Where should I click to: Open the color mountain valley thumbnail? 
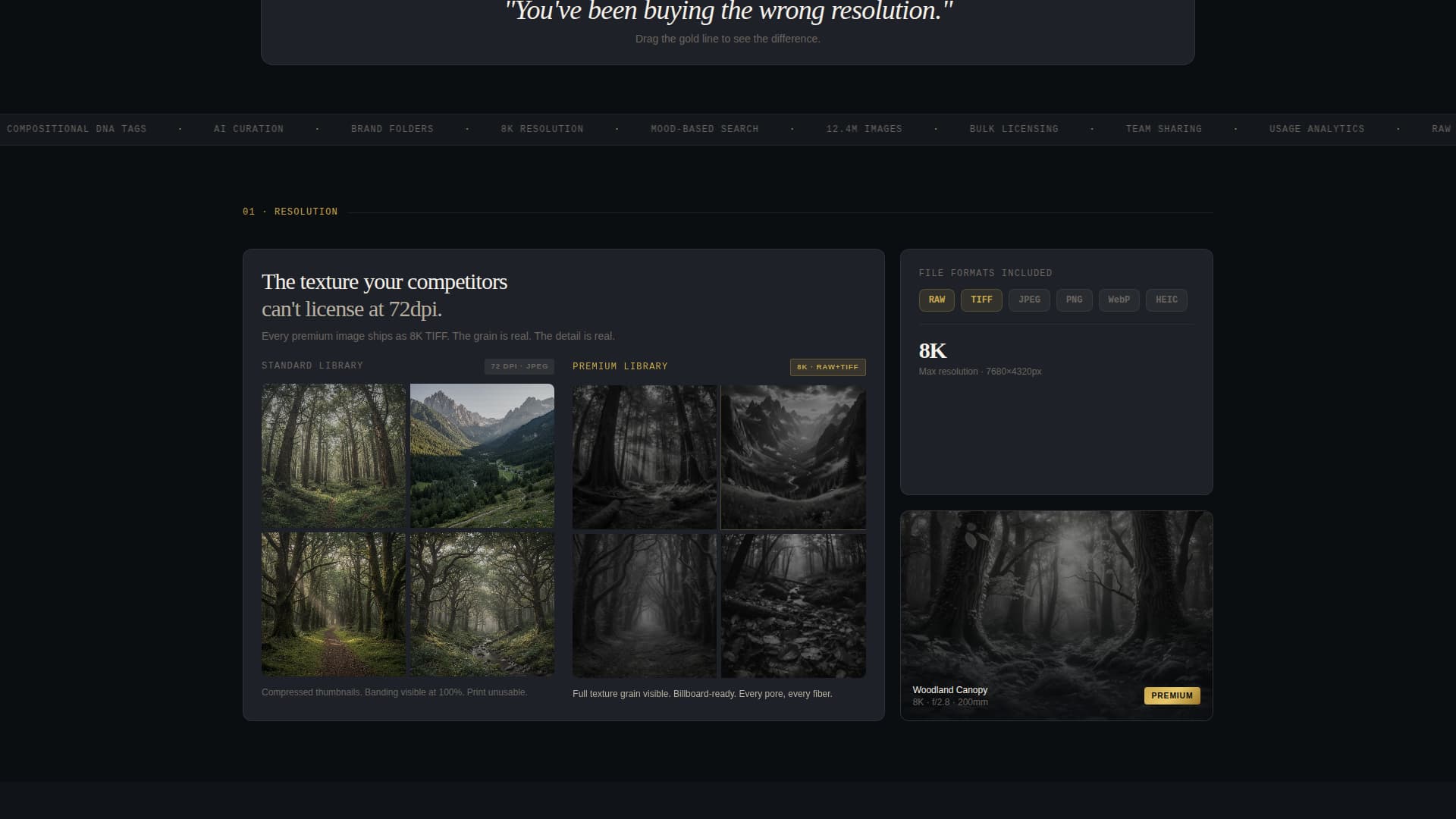(x=482, y=455)
